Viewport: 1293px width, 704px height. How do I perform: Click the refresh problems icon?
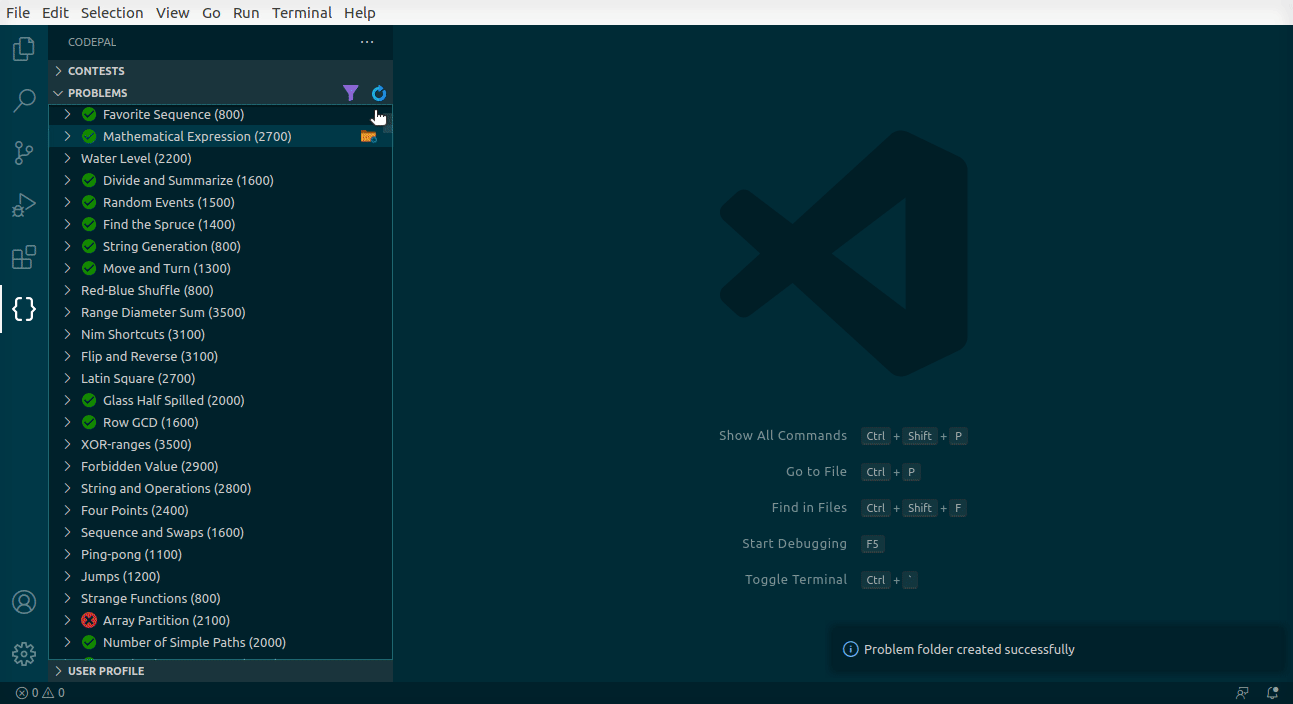[x=379, y=93]
